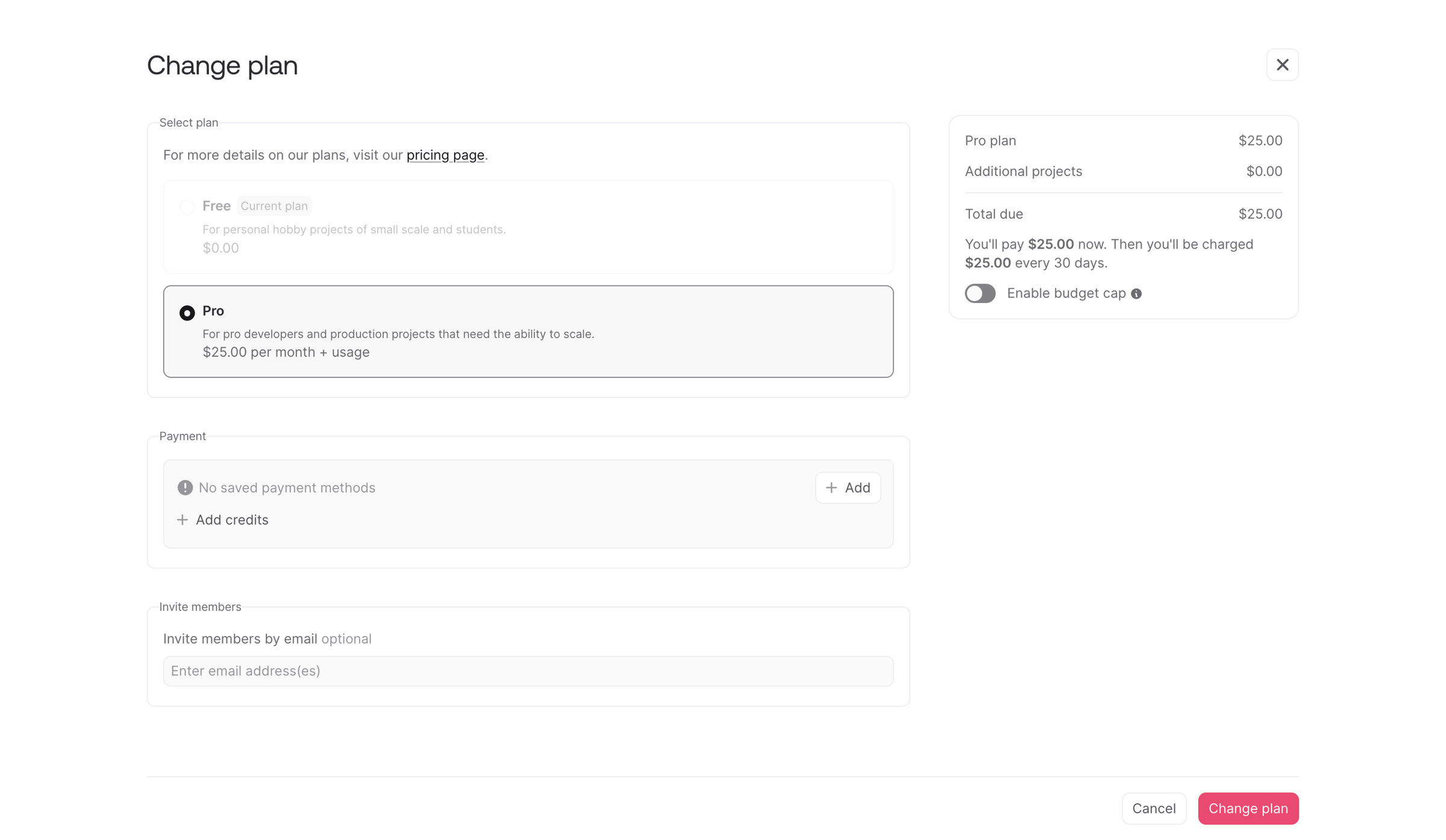This screenshot has height=840, width=1446.
Task: Select the Free plan radio button
Action: pyautogui.click(x=187, y=207)
